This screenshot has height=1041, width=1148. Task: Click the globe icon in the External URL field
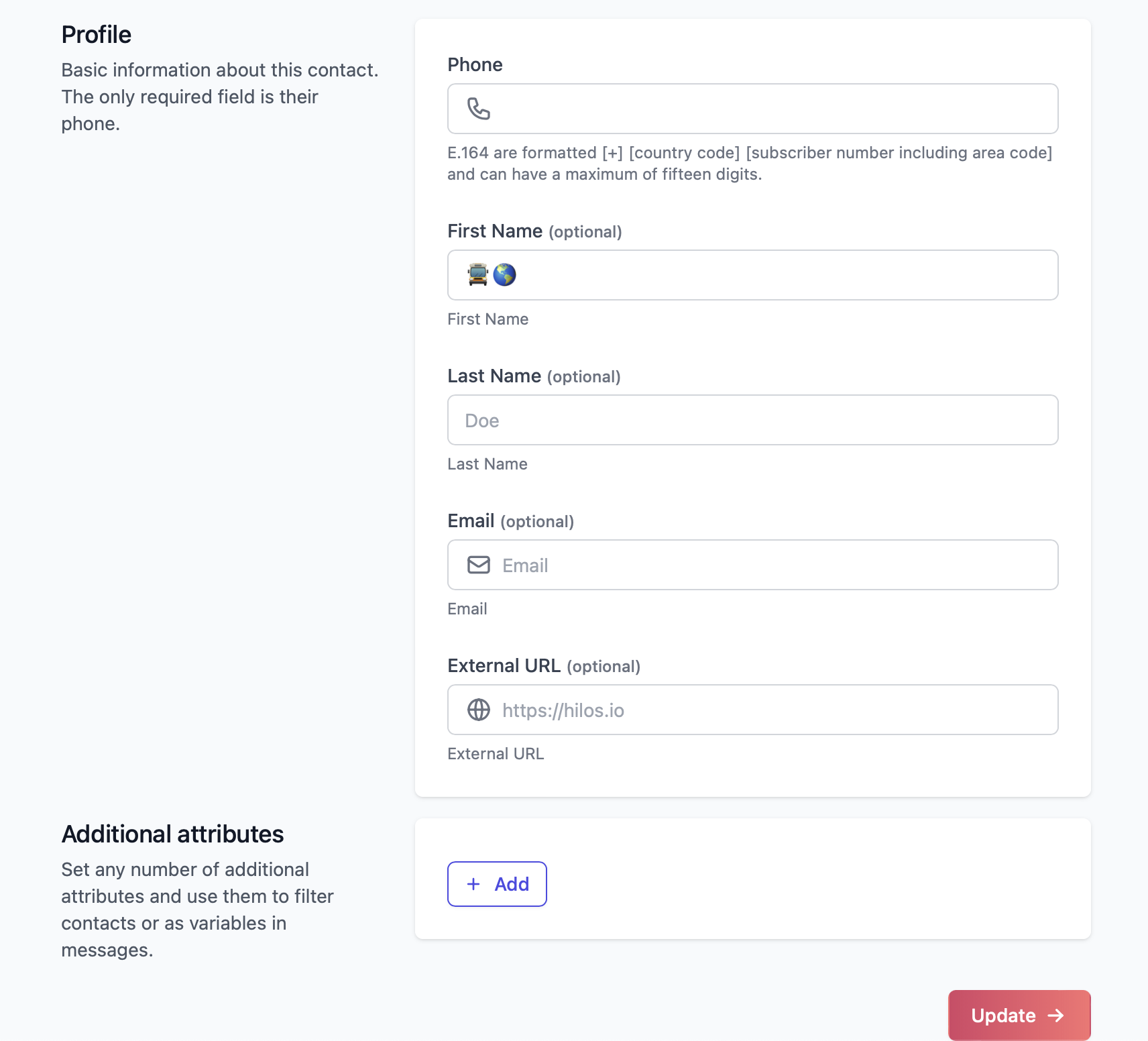click(478, 710)
